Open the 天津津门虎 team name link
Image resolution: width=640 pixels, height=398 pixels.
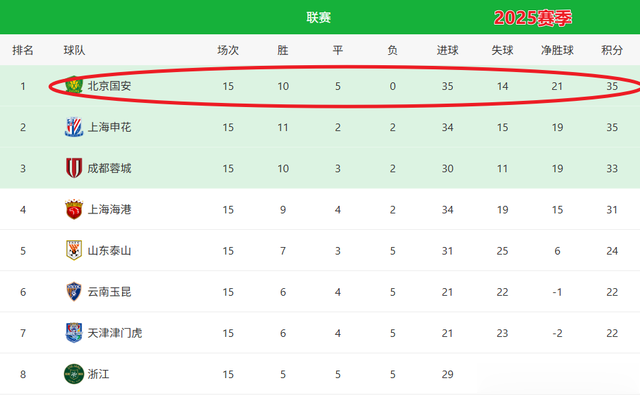[x=115, y=333]
